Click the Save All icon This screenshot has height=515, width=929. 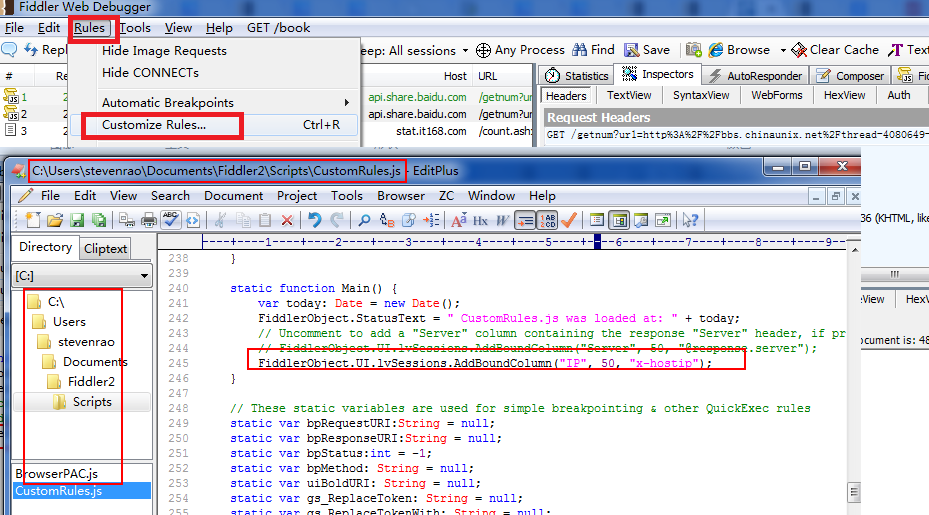[x=99, y=220]
